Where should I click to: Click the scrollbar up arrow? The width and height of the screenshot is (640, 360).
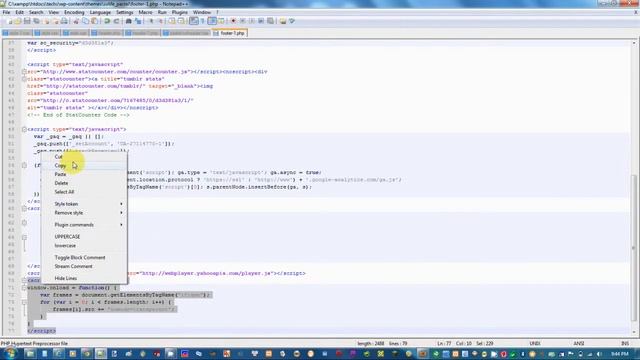pyautogui.click(x=634, y=43)
